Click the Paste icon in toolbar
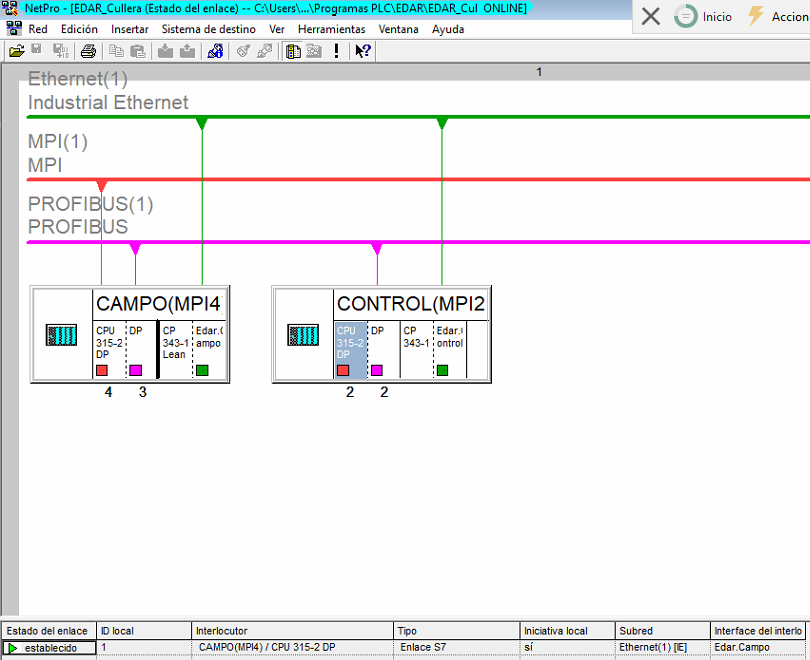 pyautogui.click(x=138, y=51)
